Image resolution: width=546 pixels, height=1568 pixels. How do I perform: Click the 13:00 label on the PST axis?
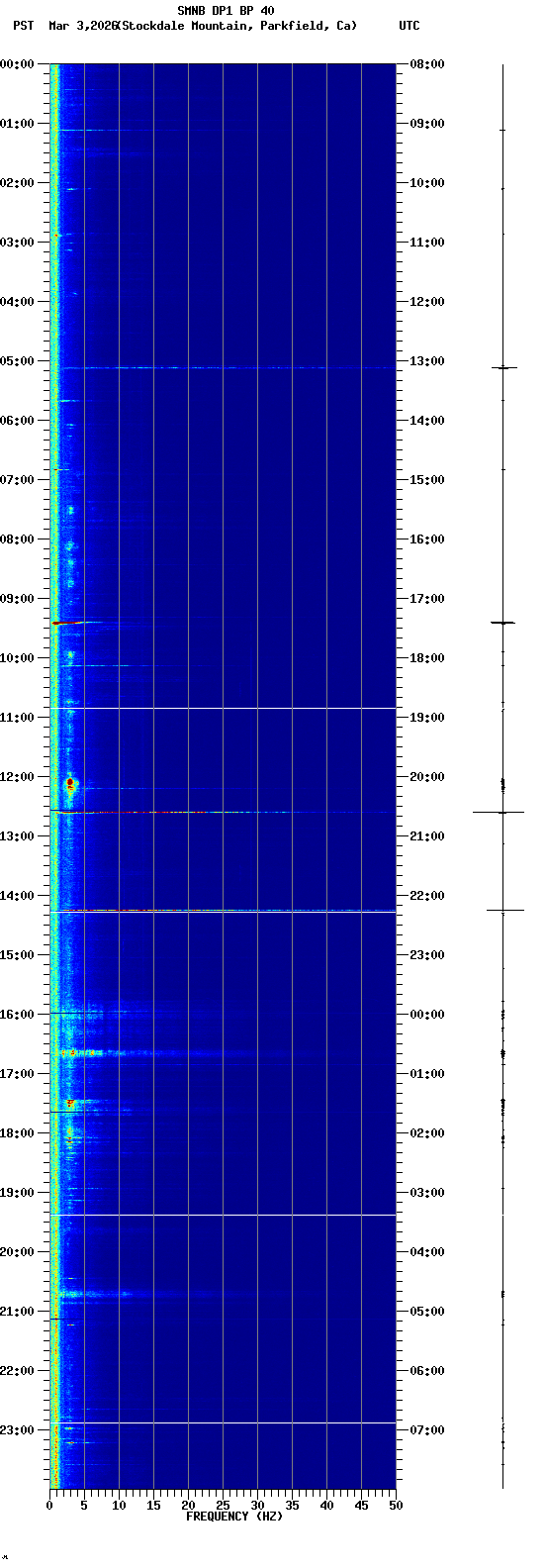[x=18, y=836]
